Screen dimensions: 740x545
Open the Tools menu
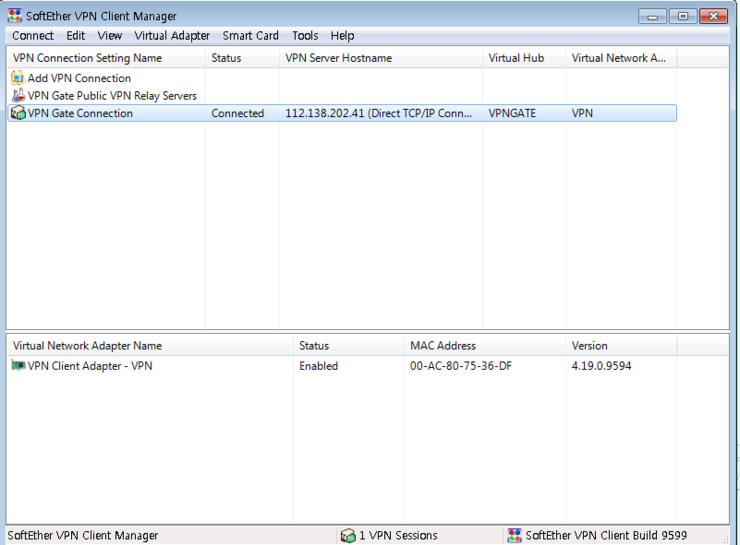pyautogui.click(x=305, y=36)
